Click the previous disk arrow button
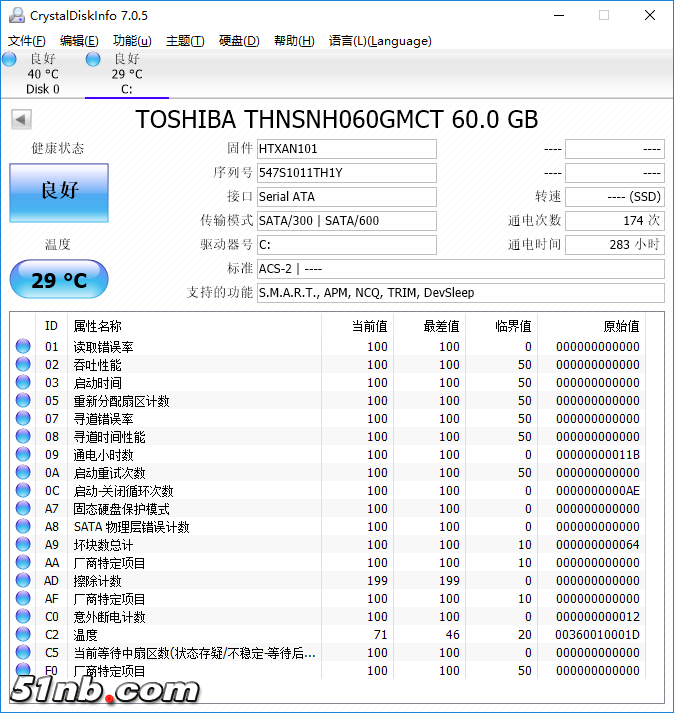The image size is (674, 713). (21, 120)
